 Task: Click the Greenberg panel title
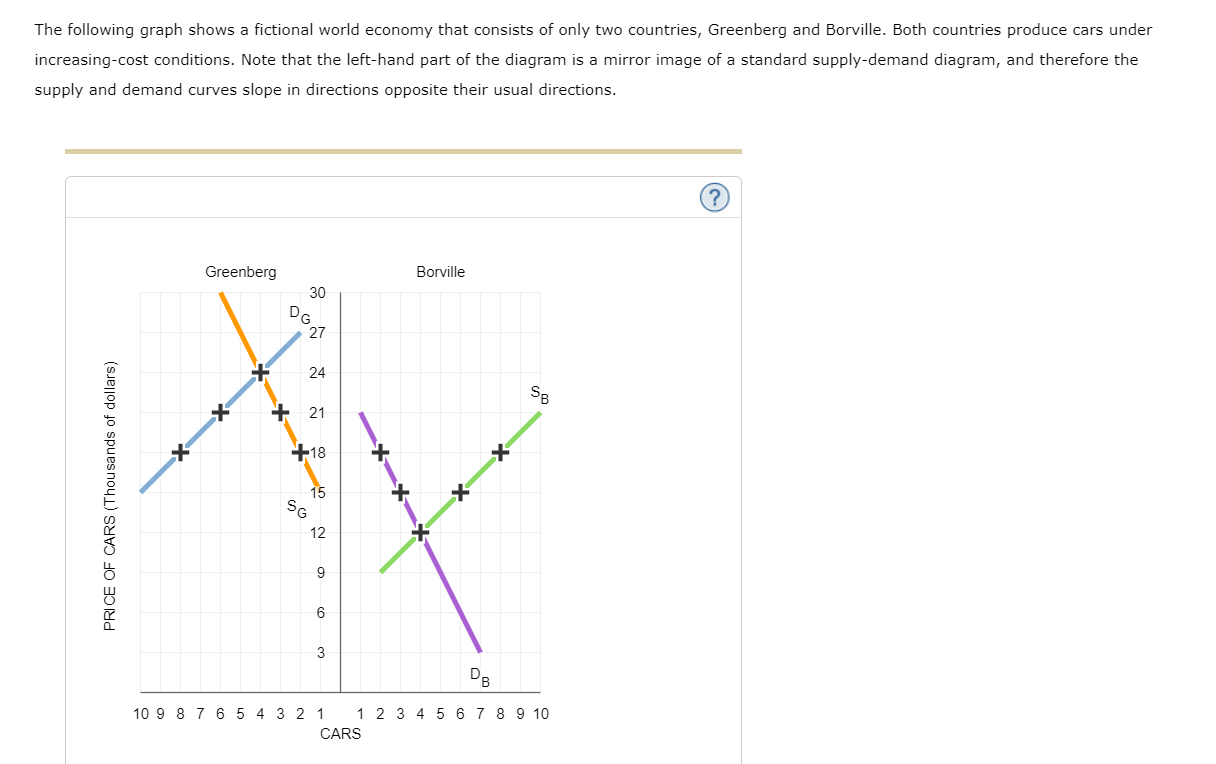(241, 271)
